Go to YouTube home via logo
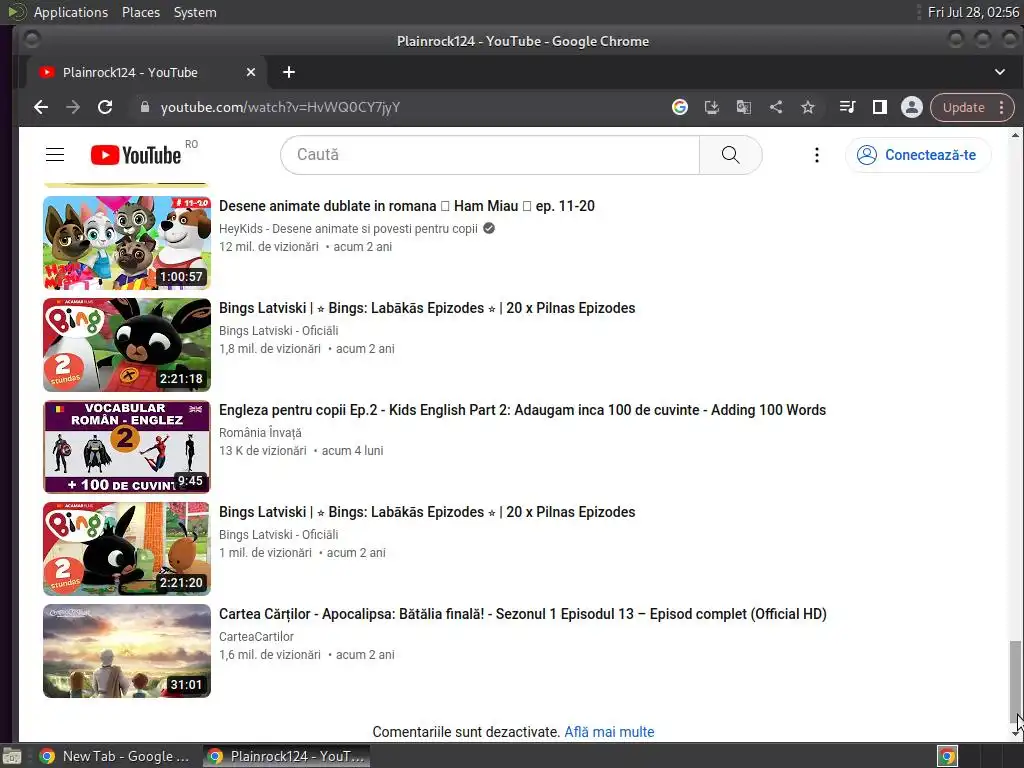Screen dimensions: 1024x768 pos(136,155)
